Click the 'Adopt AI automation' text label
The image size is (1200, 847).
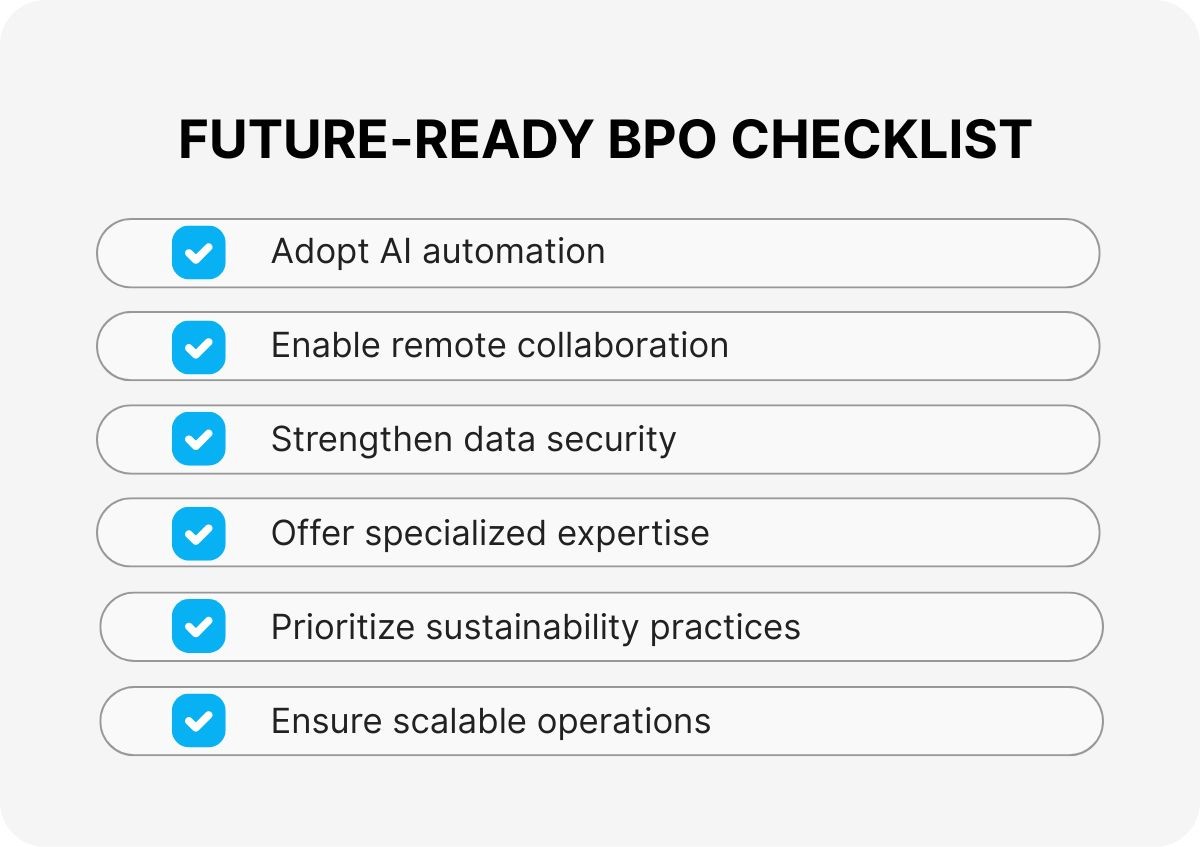(x=438, y=252)
